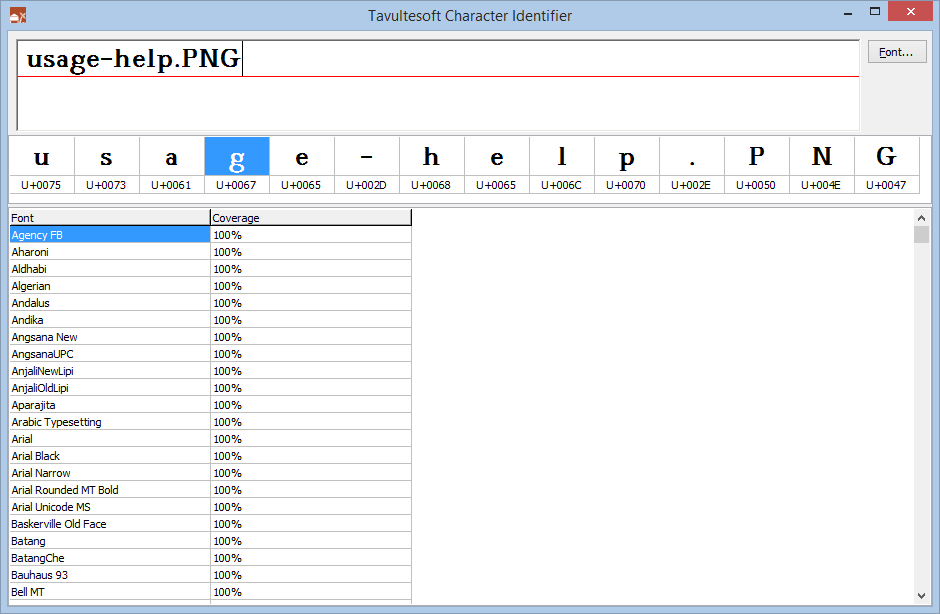Click the scroll down arrow of font list
The width and height of the screenshot is (940, 614).
[x=921, y=595]
